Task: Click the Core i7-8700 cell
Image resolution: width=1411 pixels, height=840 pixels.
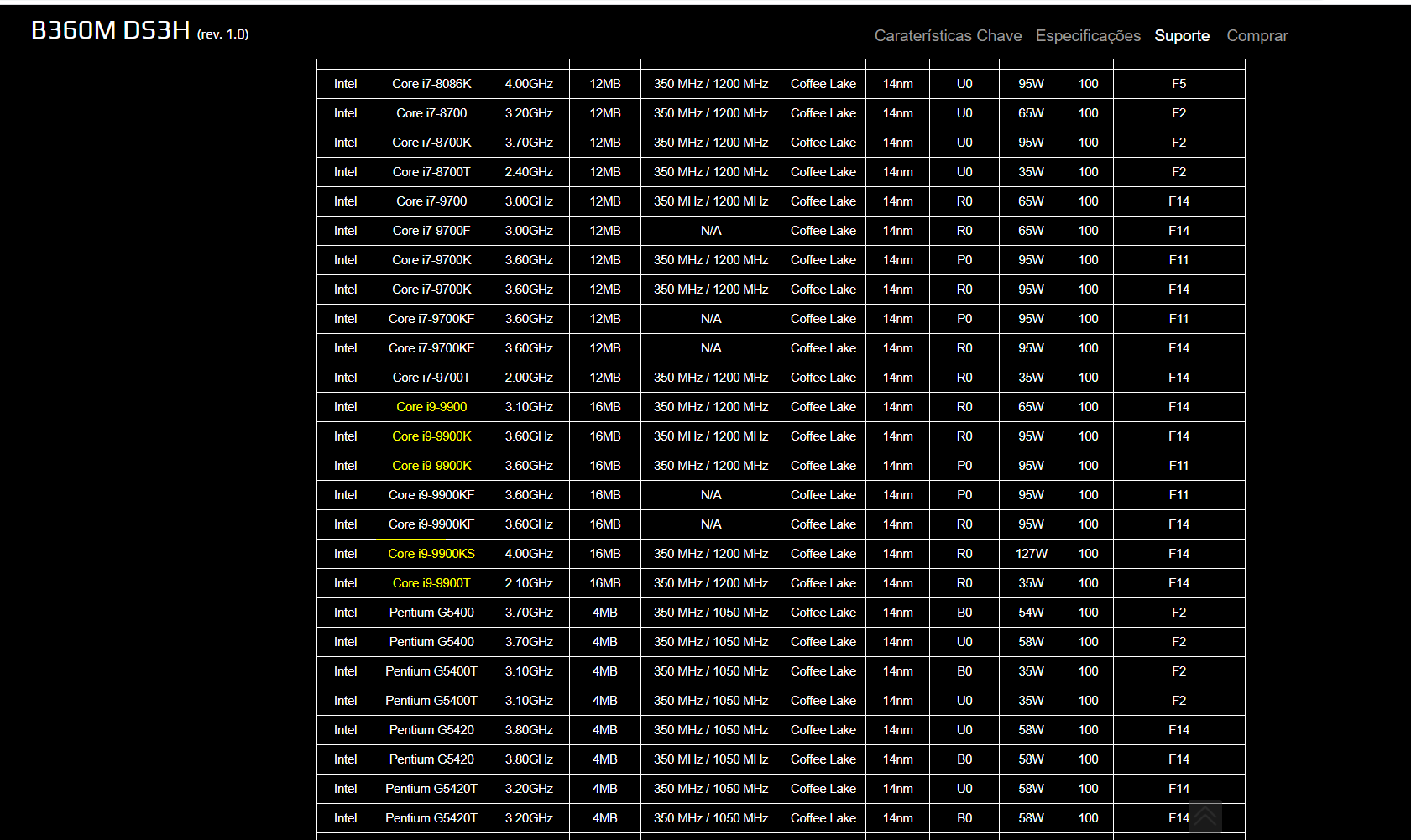Action: pyautogui.click(x=431, y=113)
